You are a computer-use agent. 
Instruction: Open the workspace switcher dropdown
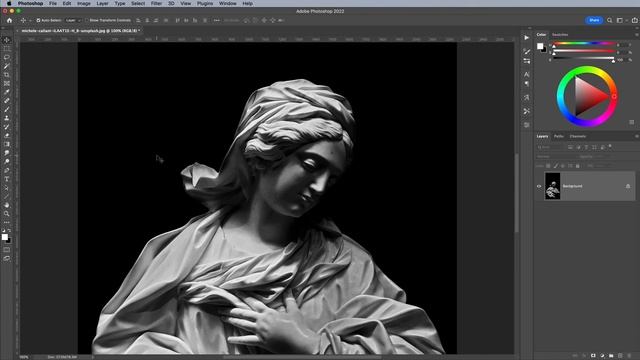(621, 20)
